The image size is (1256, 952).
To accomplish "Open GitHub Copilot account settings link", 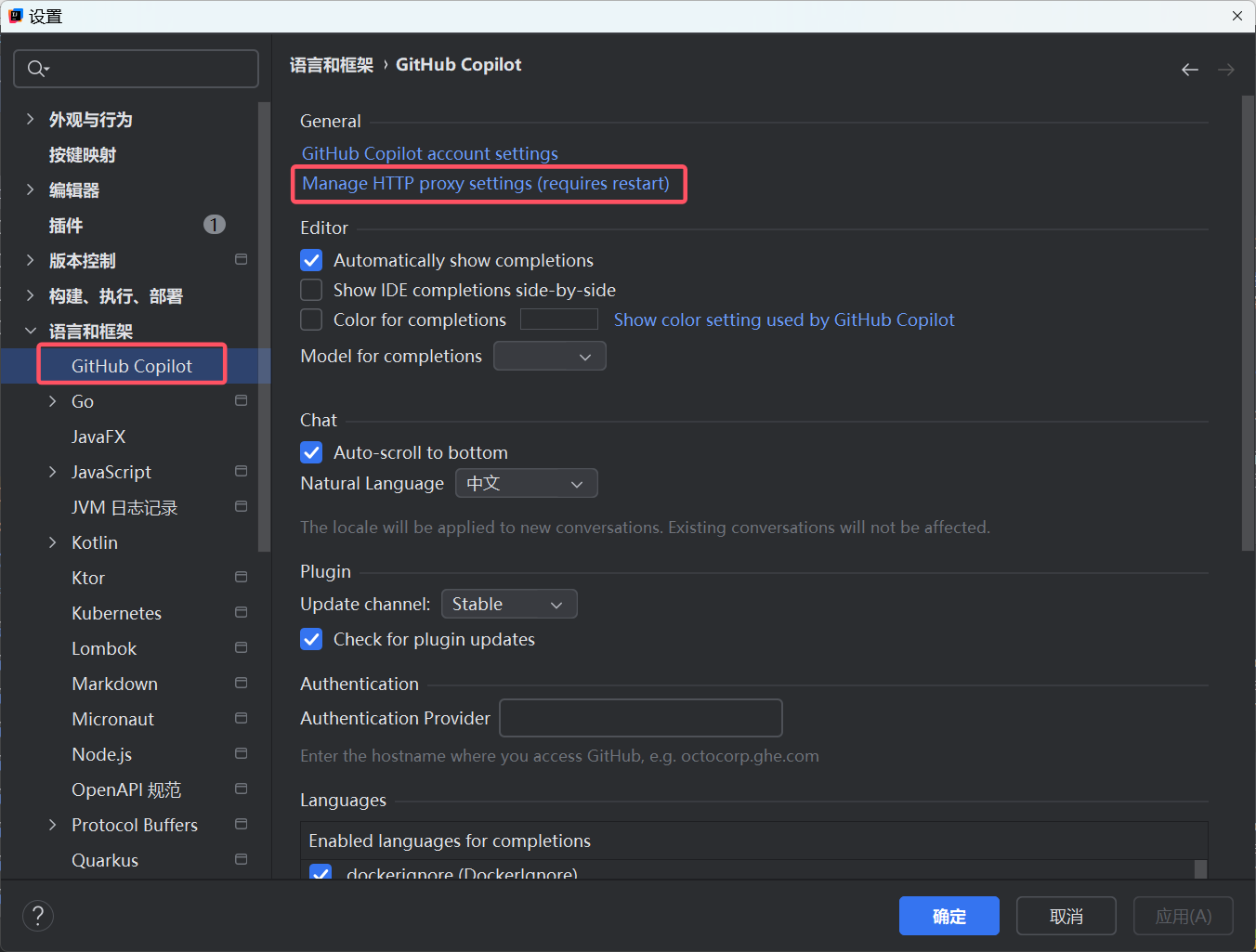I will tap(430, 153).
